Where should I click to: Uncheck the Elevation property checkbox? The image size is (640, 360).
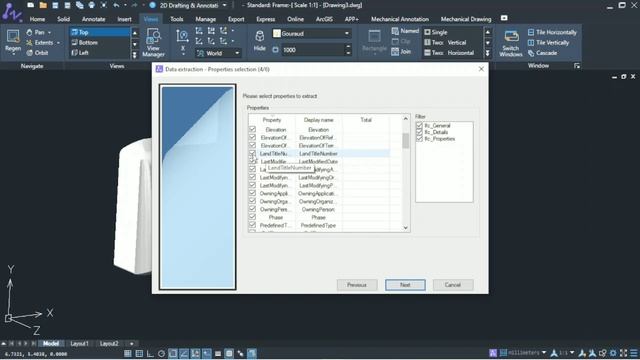click(x=252, y=129)
